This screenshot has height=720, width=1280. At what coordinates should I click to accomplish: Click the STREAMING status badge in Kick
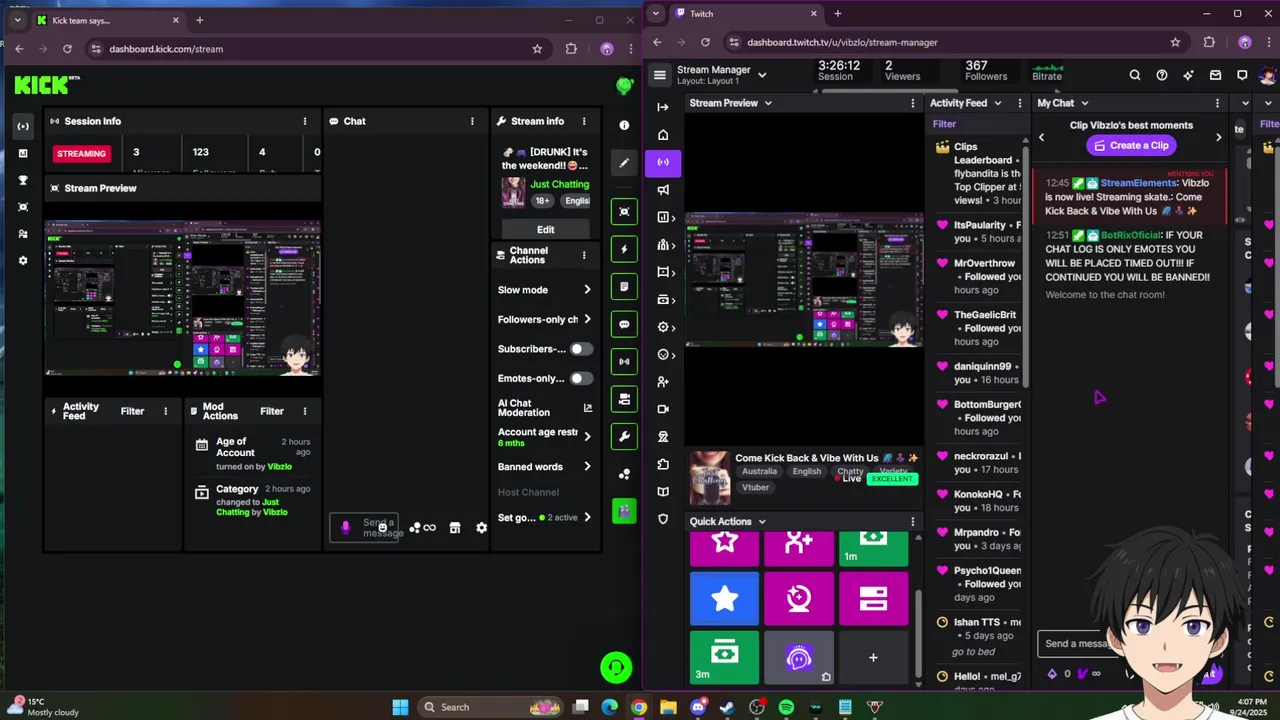pyautogui.click(x=81, y=153)
